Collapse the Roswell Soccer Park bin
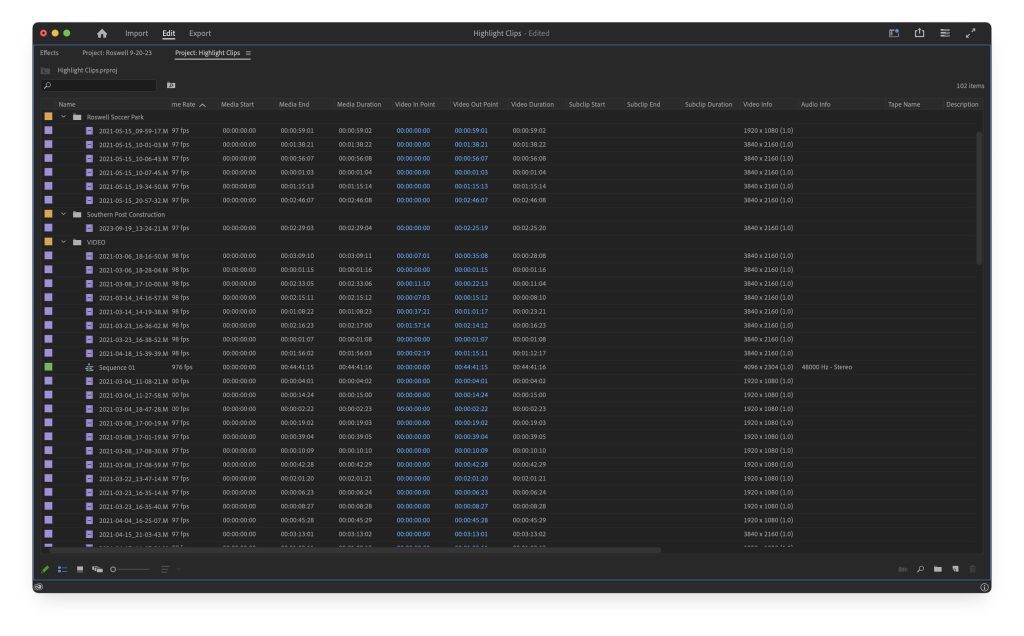Image resolution: width=1024 pixels, height=636 pixels. coord(63,117)
